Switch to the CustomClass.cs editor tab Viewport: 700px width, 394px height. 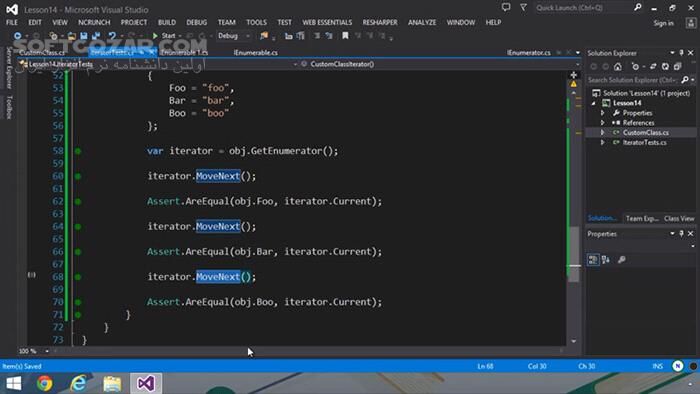42,53
